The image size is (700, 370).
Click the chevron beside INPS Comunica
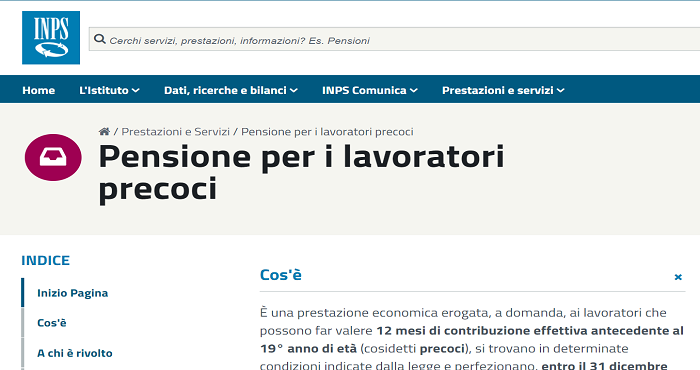point(414,91)
